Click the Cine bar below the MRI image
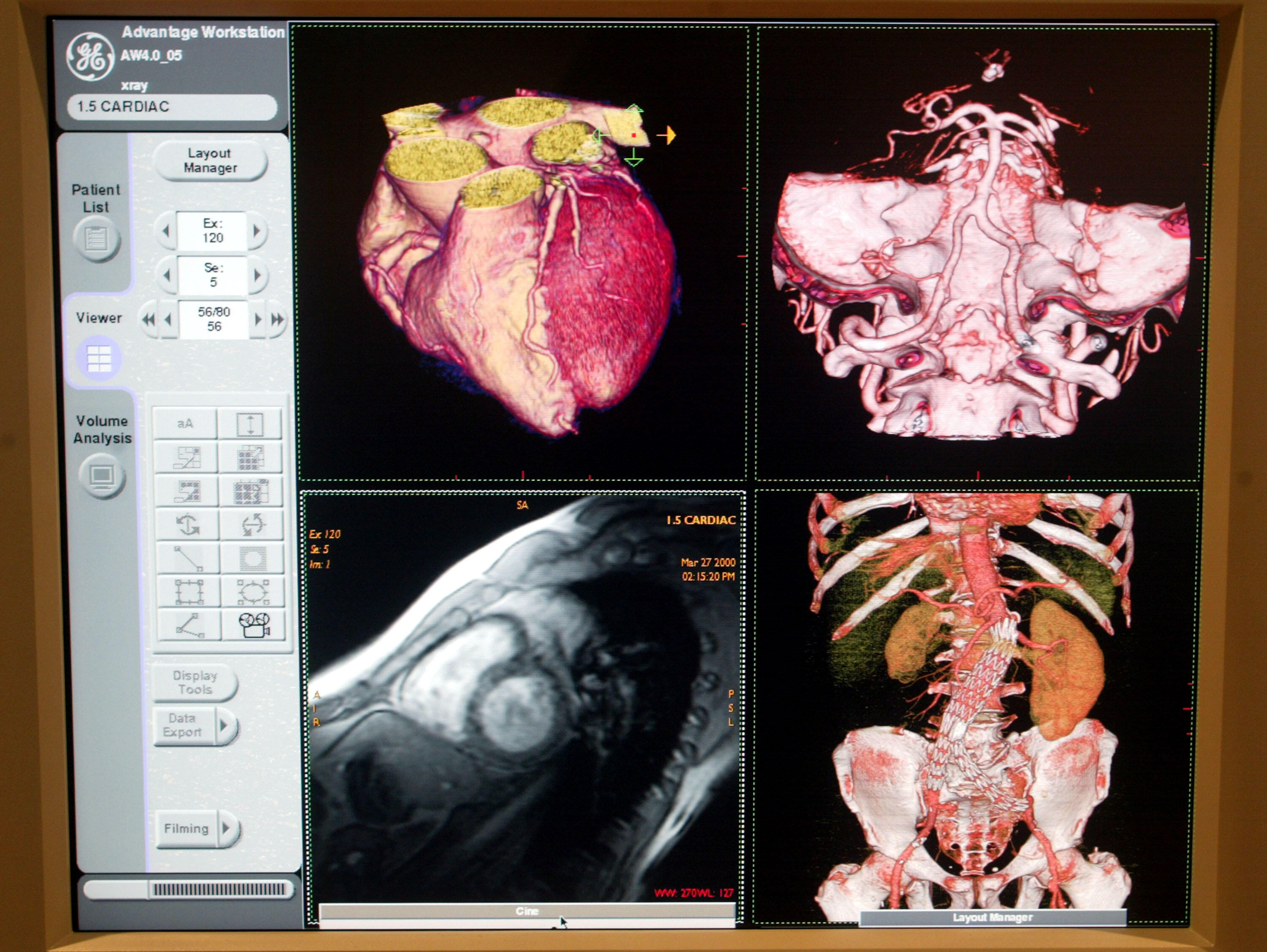The width and height of the screenshot is (1267, 952). (527, 911)
